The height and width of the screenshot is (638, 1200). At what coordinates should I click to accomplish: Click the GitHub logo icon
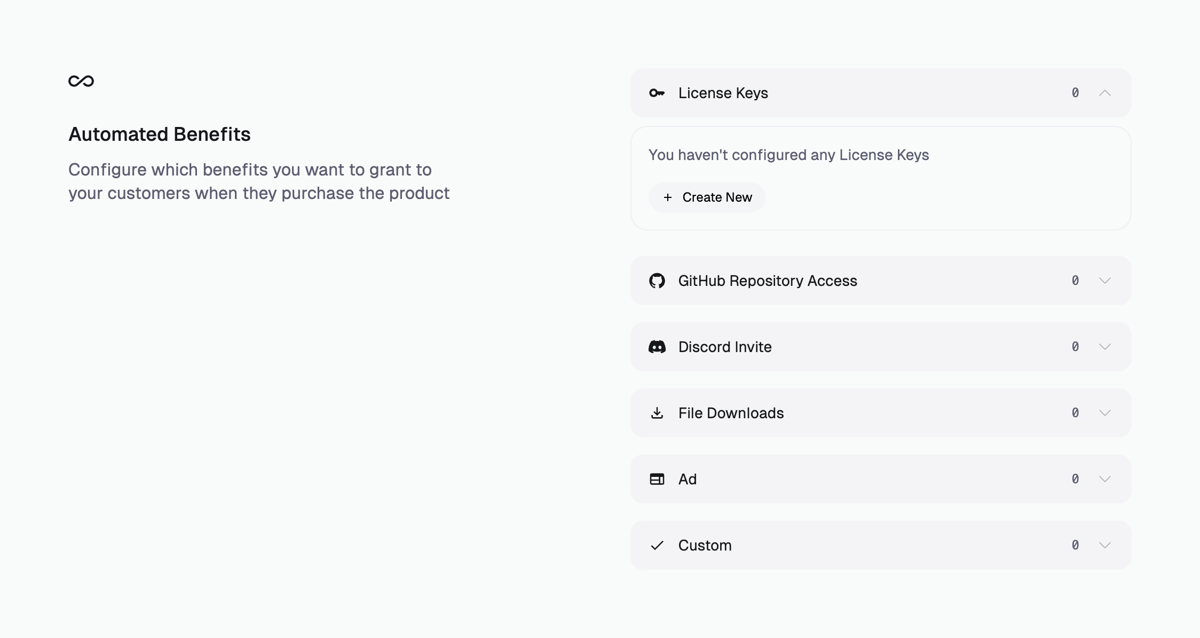tap(657, 281)
